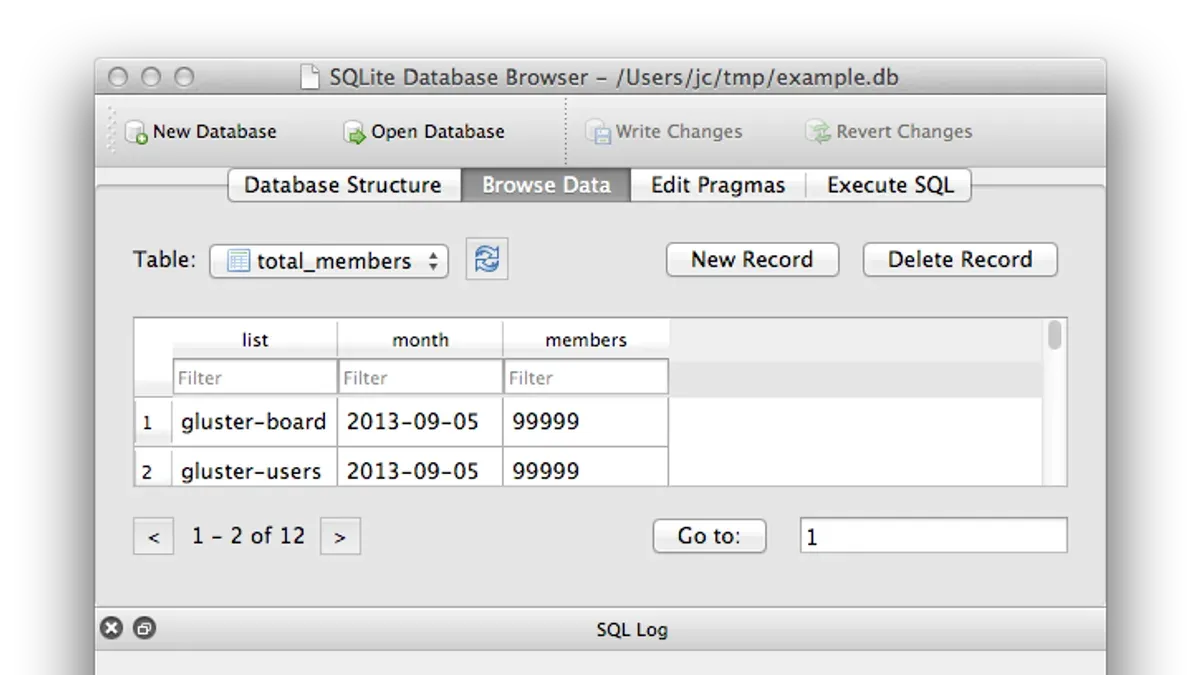Sort by the list column header
The image size is (1200, 675).
point(255,339)
